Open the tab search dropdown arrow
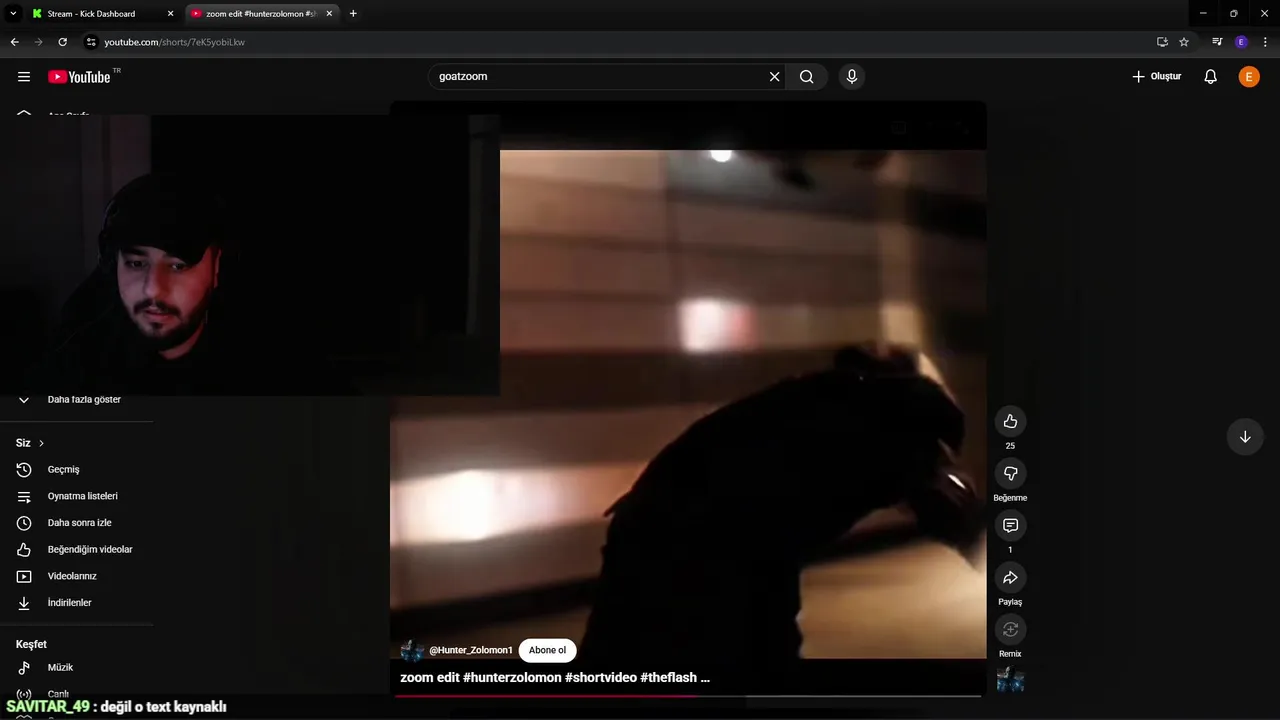Viewport: 1280px width, 720px height. (x=13, y=14)
